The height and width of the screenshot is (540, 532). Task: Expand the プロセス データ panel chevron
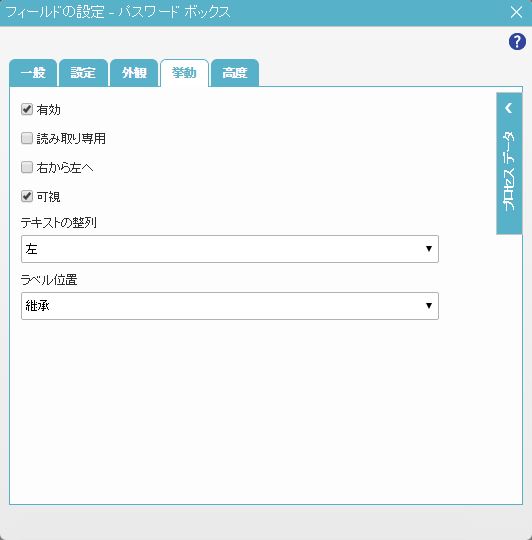tap(509, 108)
